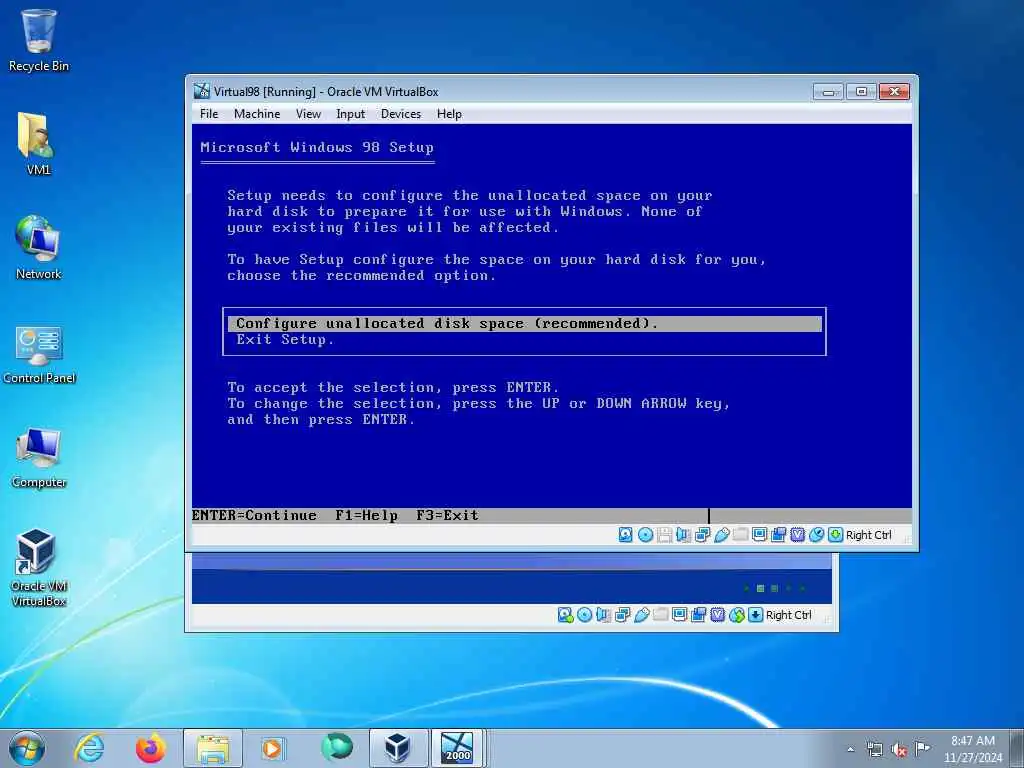Screen dimensions: 1024x768
Task: Open Windows Media Player from the taskbar
Action: 273,748
